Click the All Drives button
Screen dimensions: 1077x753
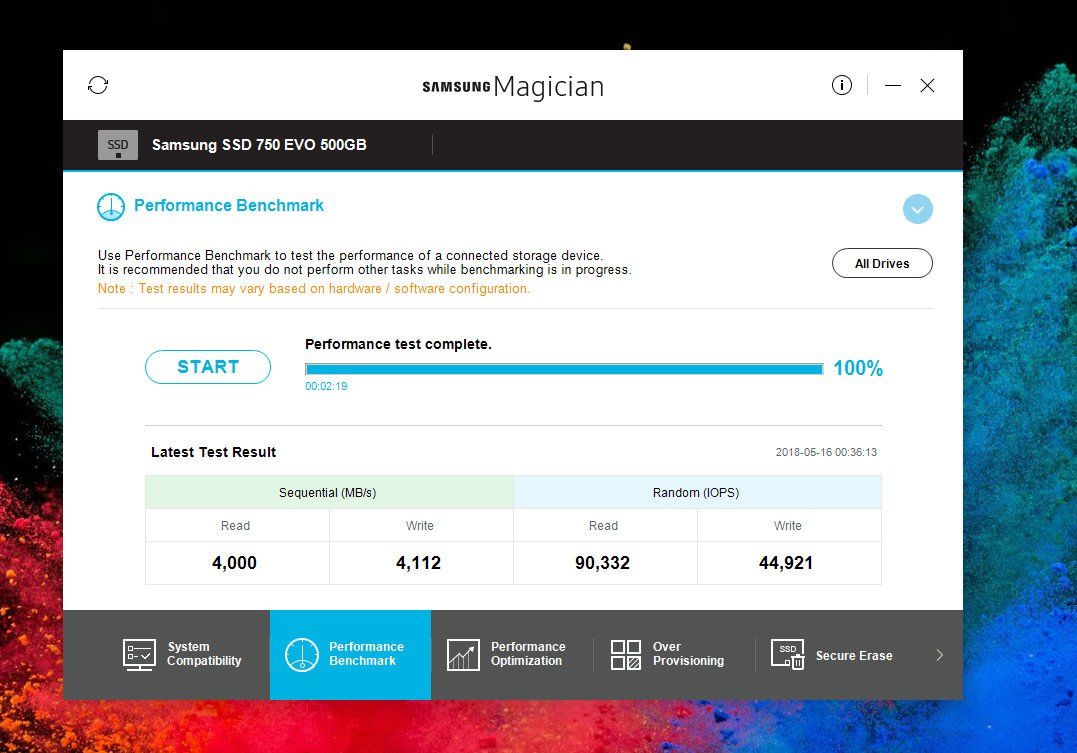(882, 263)
